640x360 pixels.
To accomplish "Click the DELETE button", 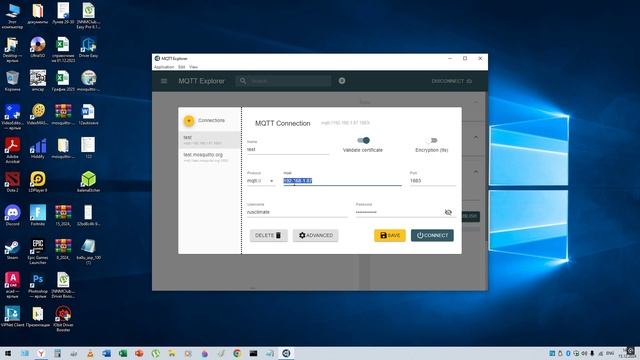I will point(269,236).
